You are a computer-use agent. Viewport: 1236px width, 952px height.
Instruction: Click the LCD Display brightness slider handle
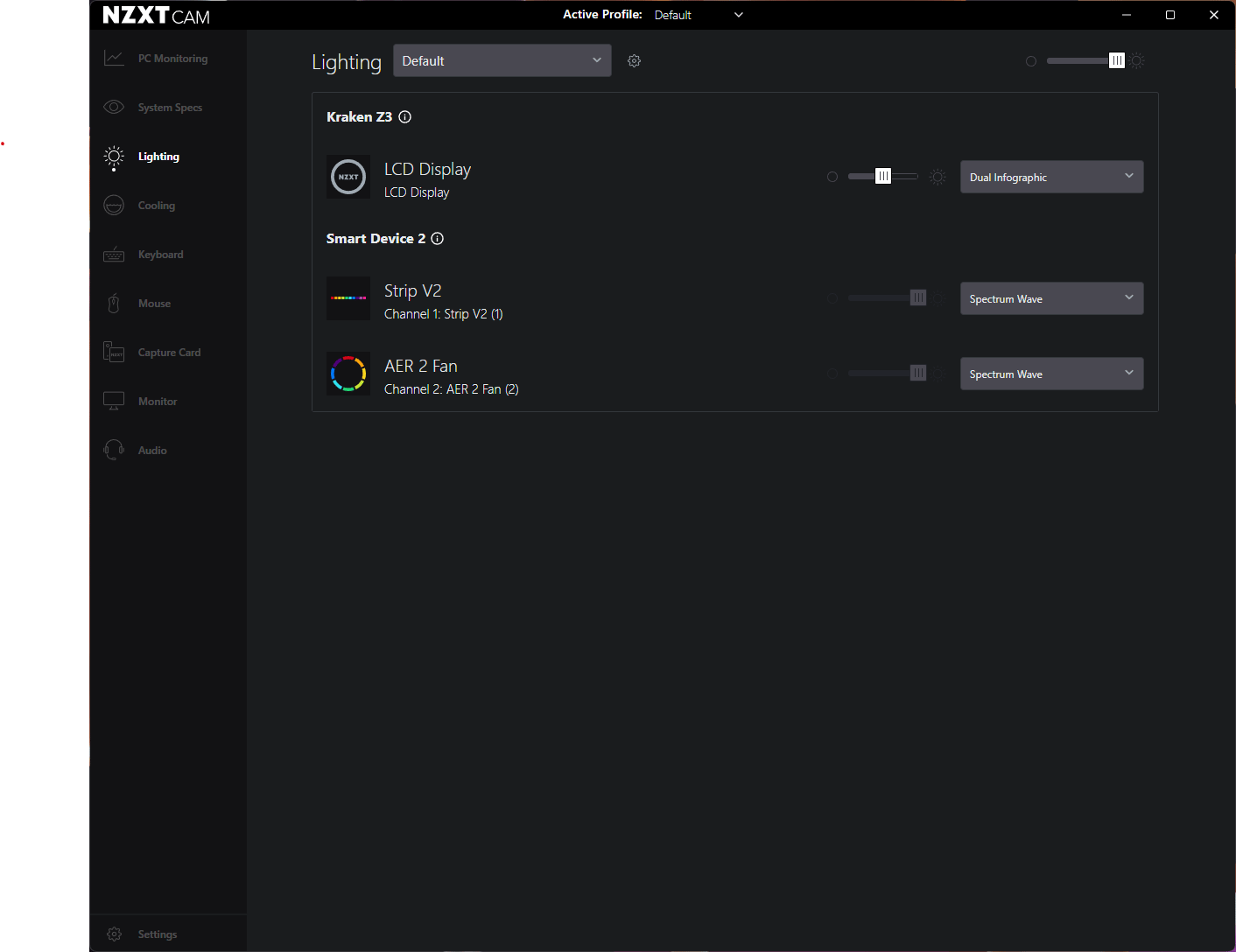coord(883,176)
